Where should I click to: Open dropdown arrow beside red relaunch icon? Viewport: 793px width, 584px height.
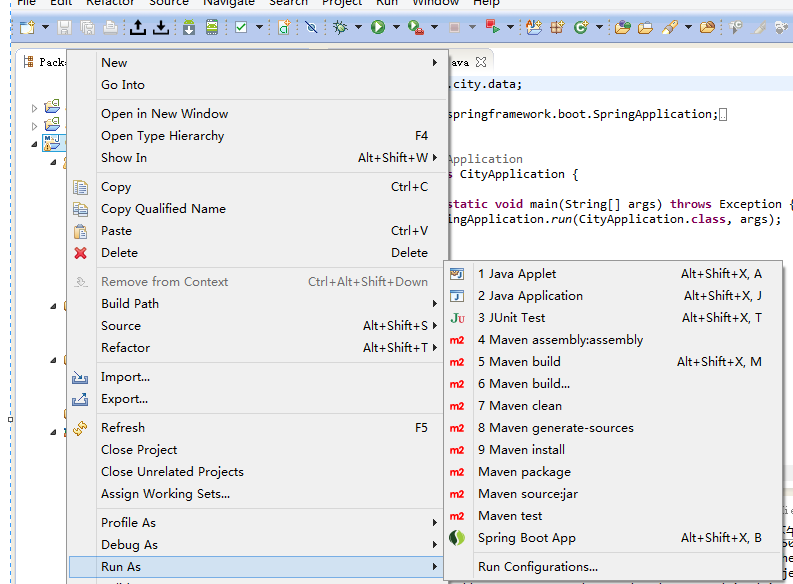[510, 27]
